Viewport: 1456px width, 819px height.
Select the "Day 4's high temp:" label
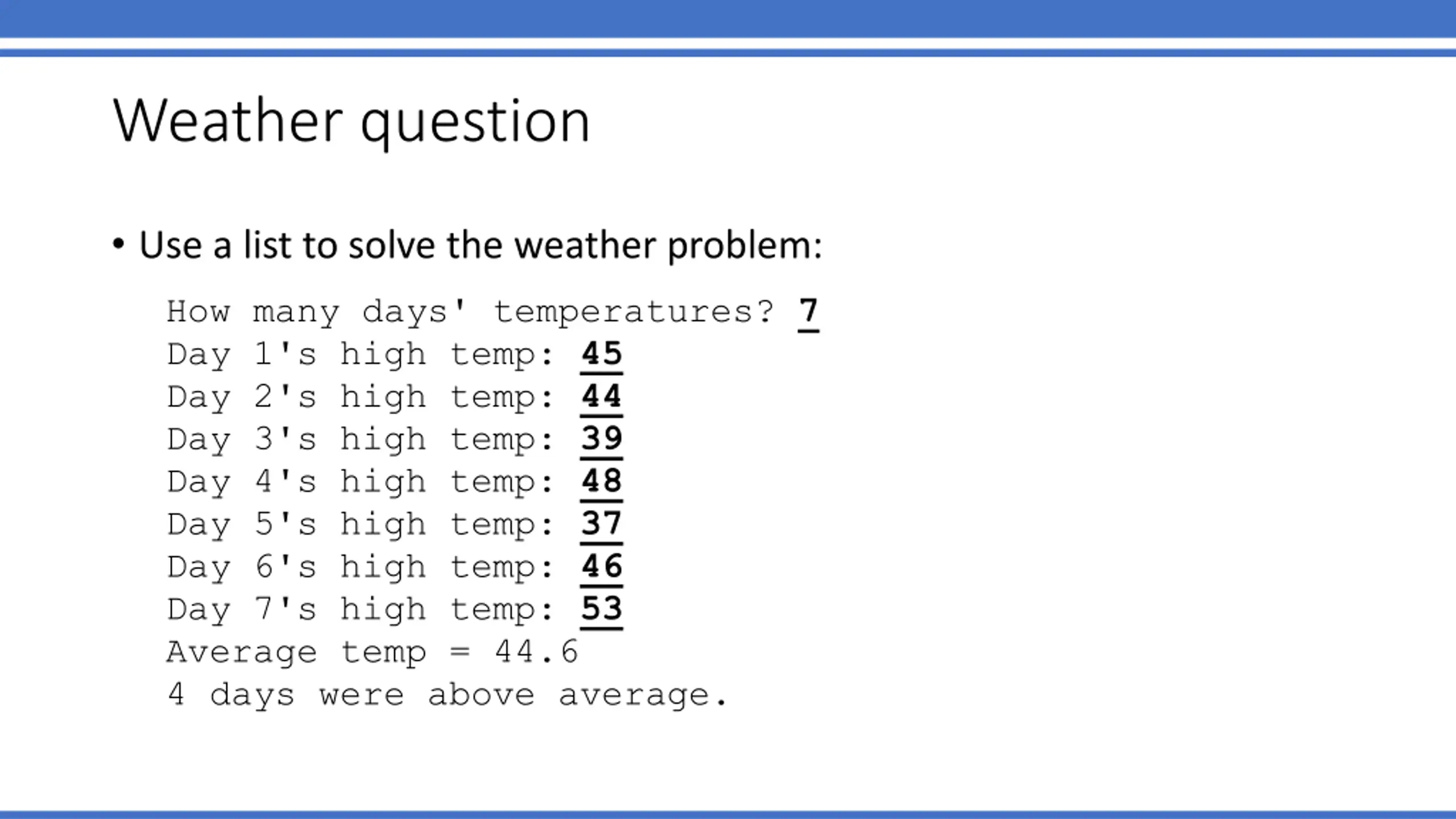359,482
